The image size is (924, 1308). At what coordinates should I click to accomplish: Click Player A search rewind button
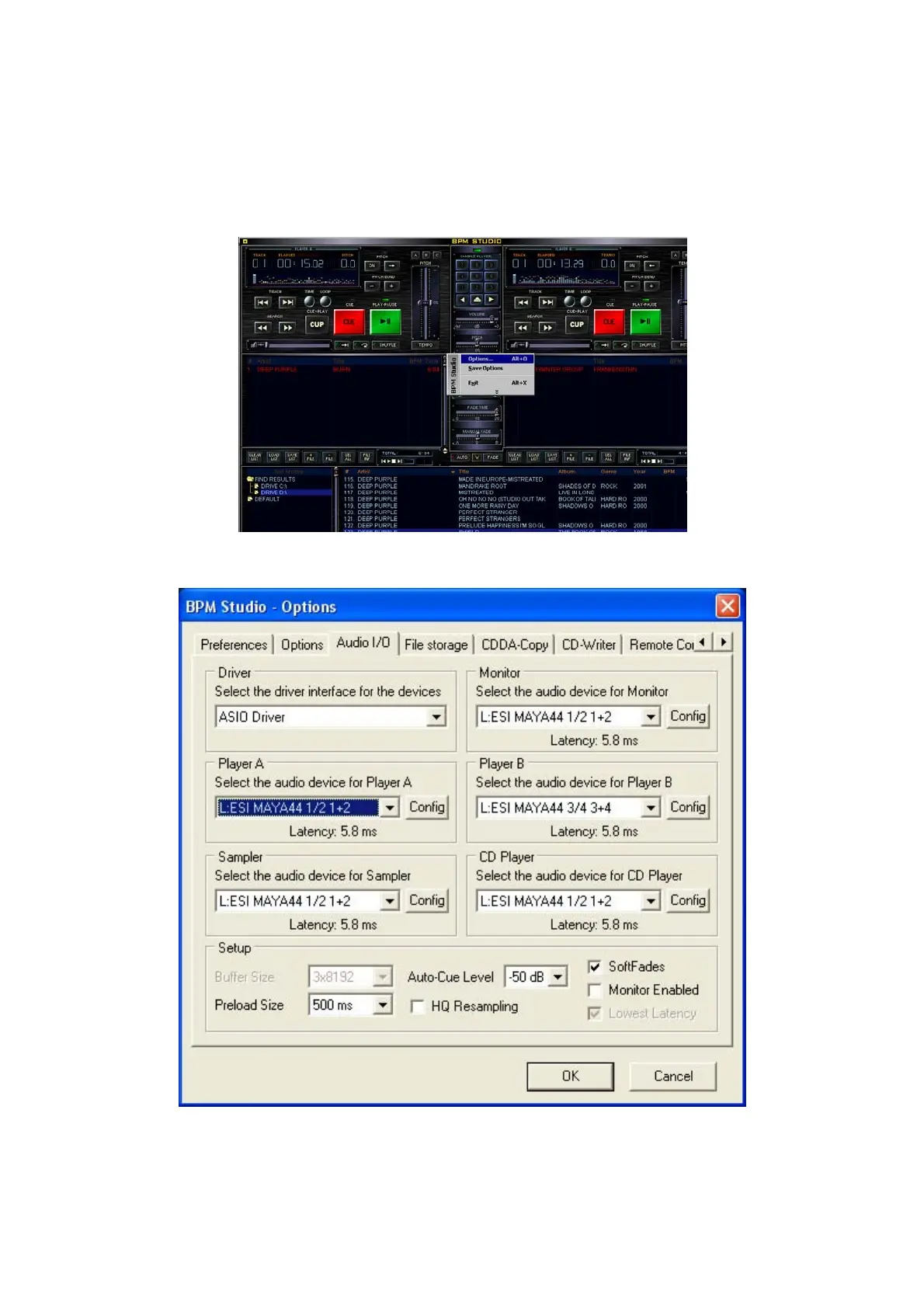click(x=262, y=328)
